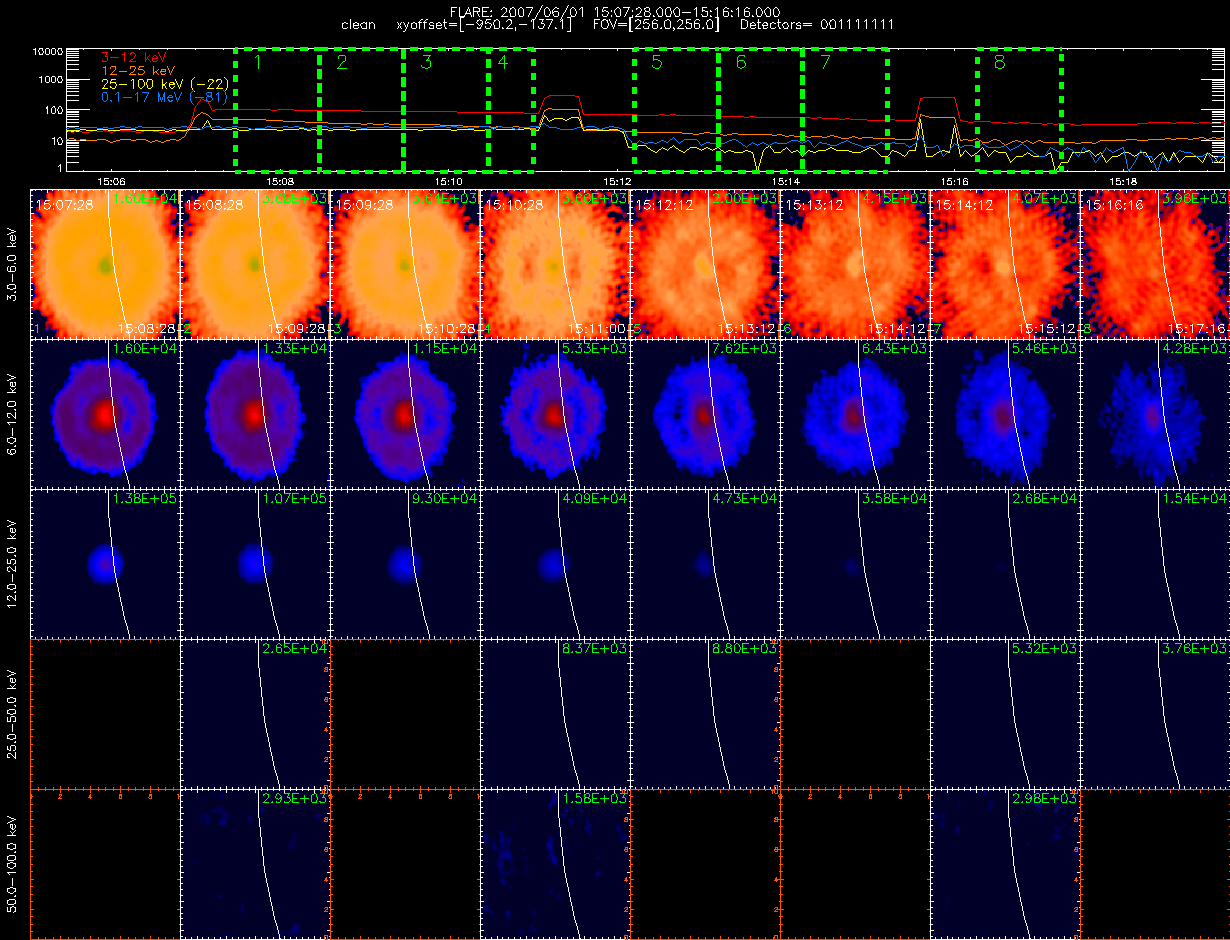Open the 12–25 keV map labeled 9.30E+04

coord(405,563)
